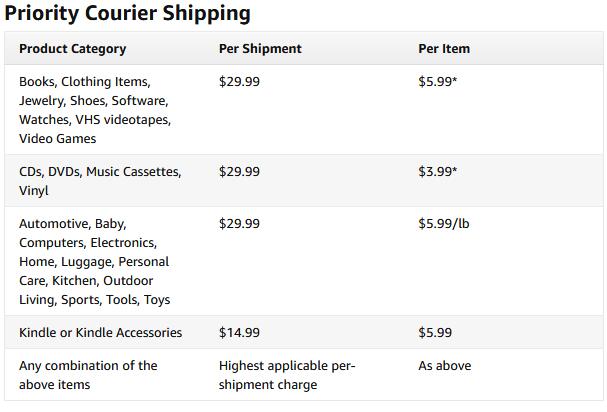Click the $14.99 per shipment price
The image size is (607, 412).
point(239,333)
